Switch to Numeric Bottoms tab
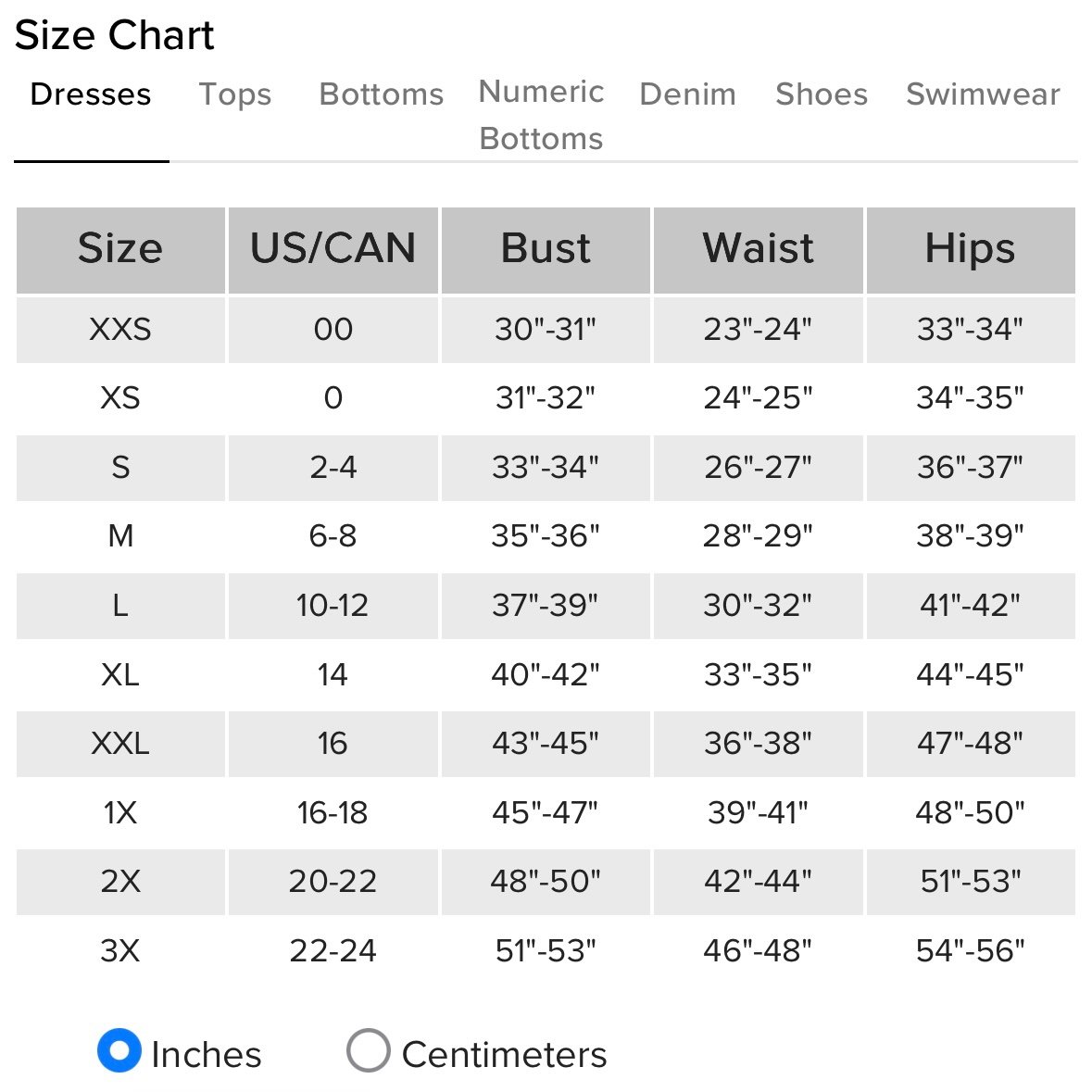The image size is (1092, 1092). tap(541, 115)
